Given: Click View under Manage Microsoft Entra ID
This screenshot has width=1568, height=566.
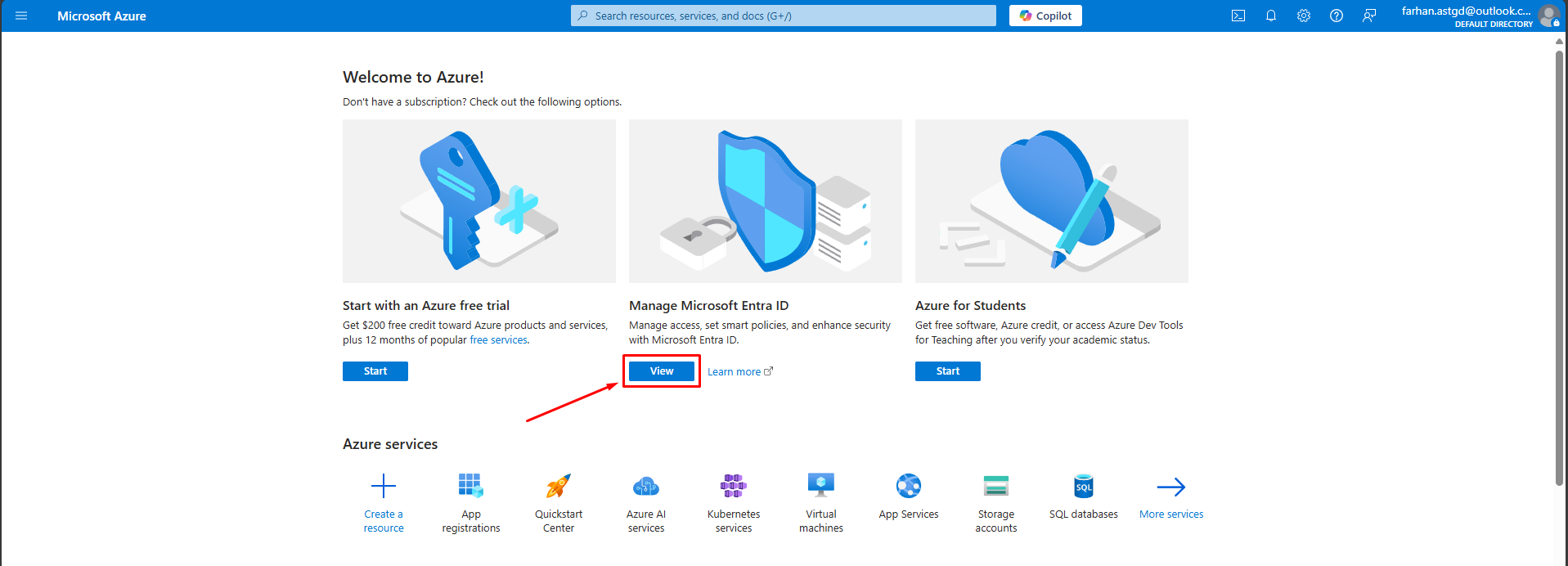Looking at the screenshot, I should tap(662, 371).
